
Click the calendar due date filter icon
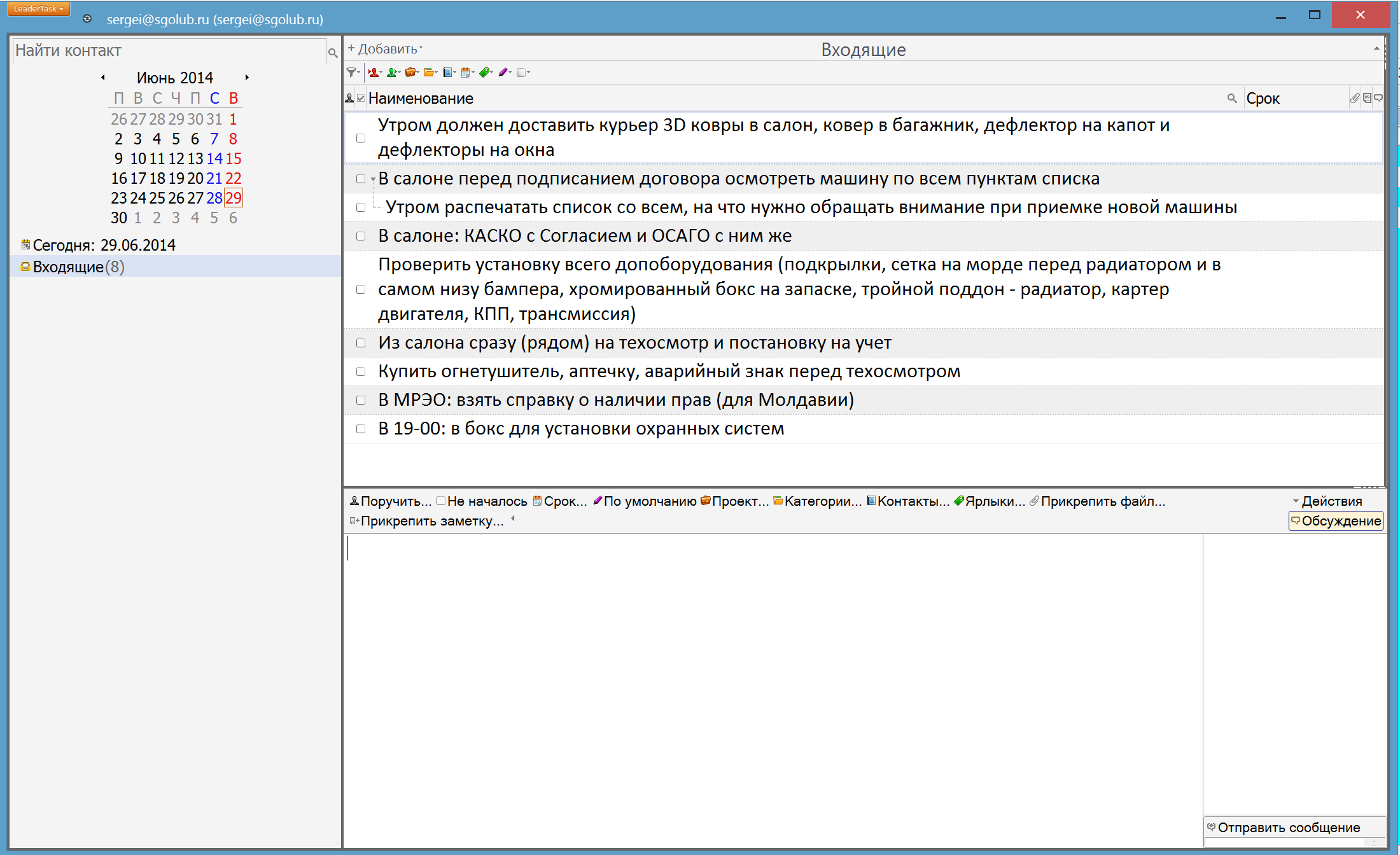coord(466,73)
